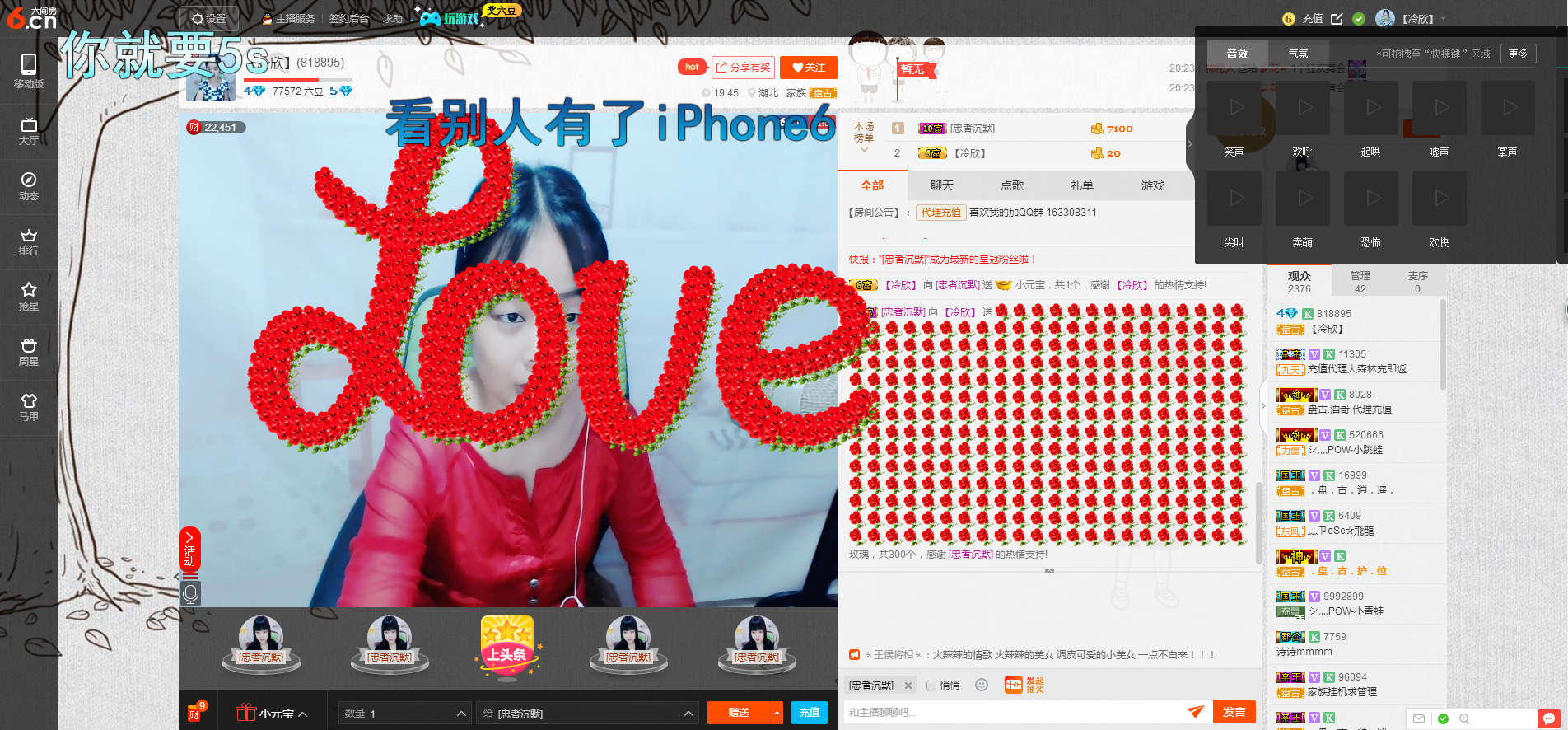Click the microphone icon below video

point(190,593)
